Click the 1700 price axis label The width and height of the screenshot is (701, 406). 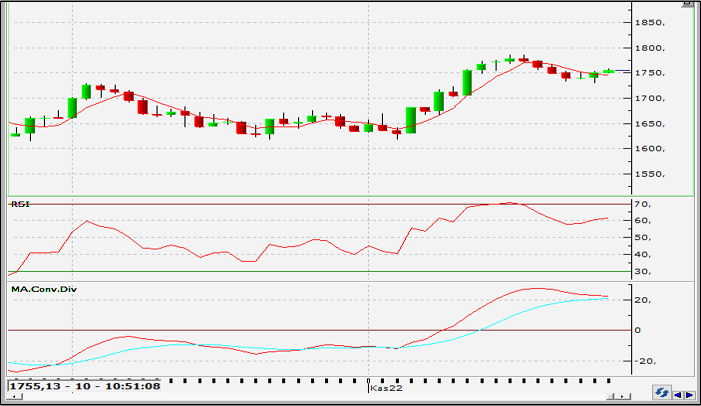click(x=650, y=98)
